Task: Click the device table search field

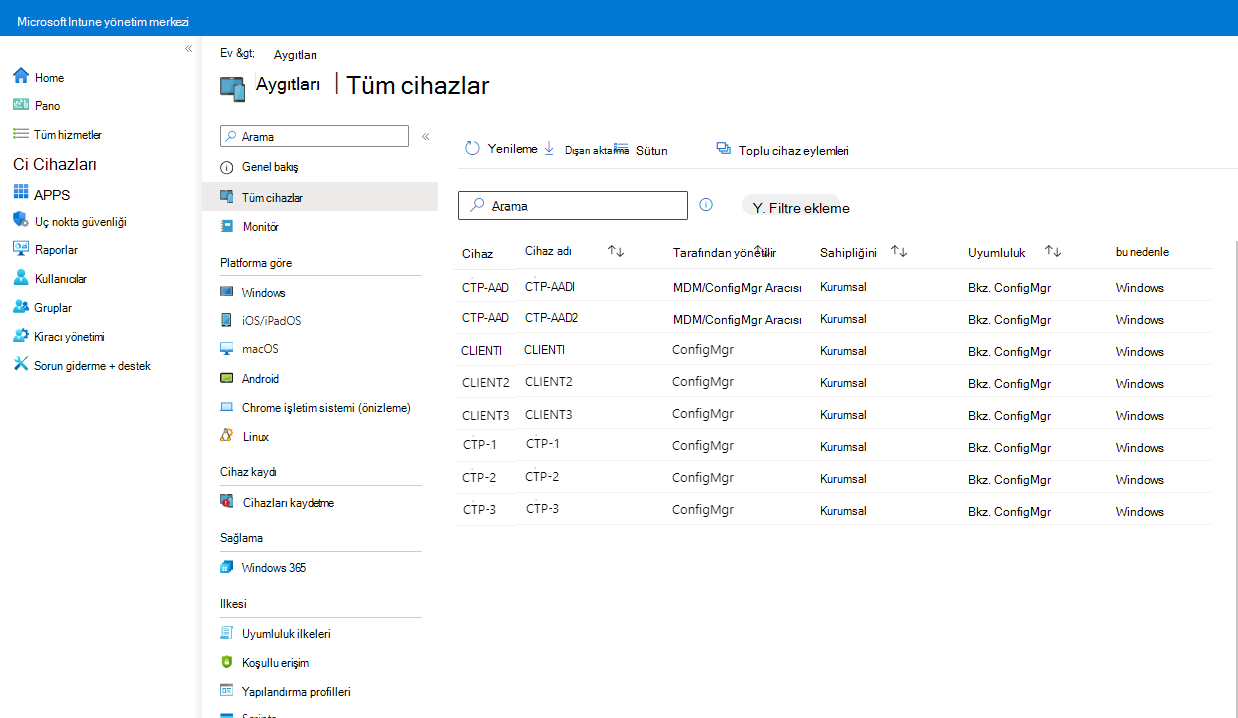Action: point(573,205)
